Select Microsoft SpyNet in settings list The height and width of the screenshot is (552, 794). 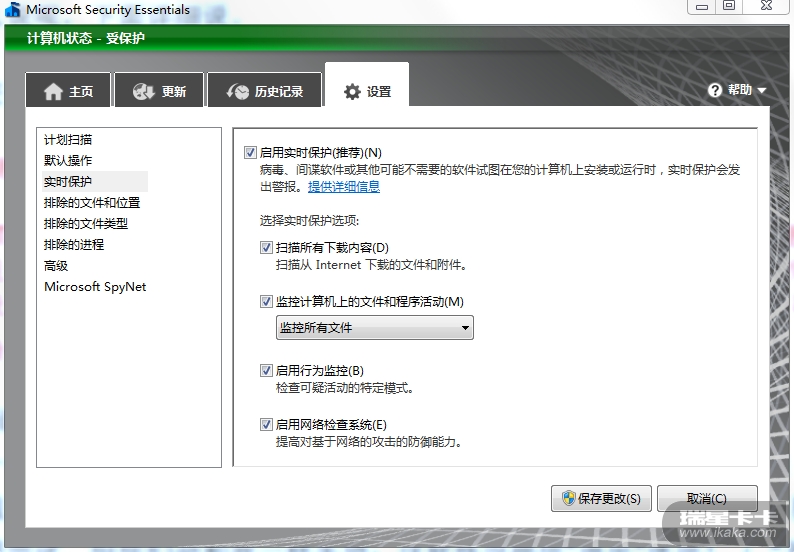(95, 287)
